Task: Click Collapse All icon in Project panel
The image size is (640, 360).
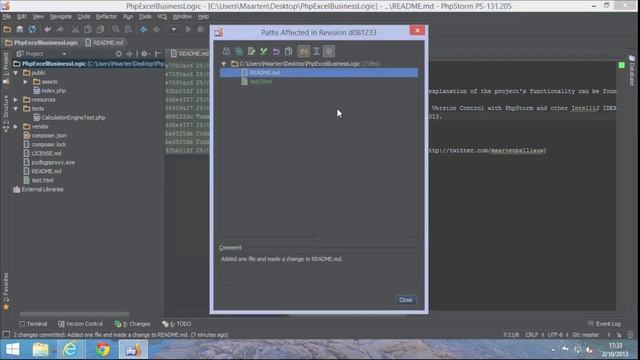Action: 130,54
